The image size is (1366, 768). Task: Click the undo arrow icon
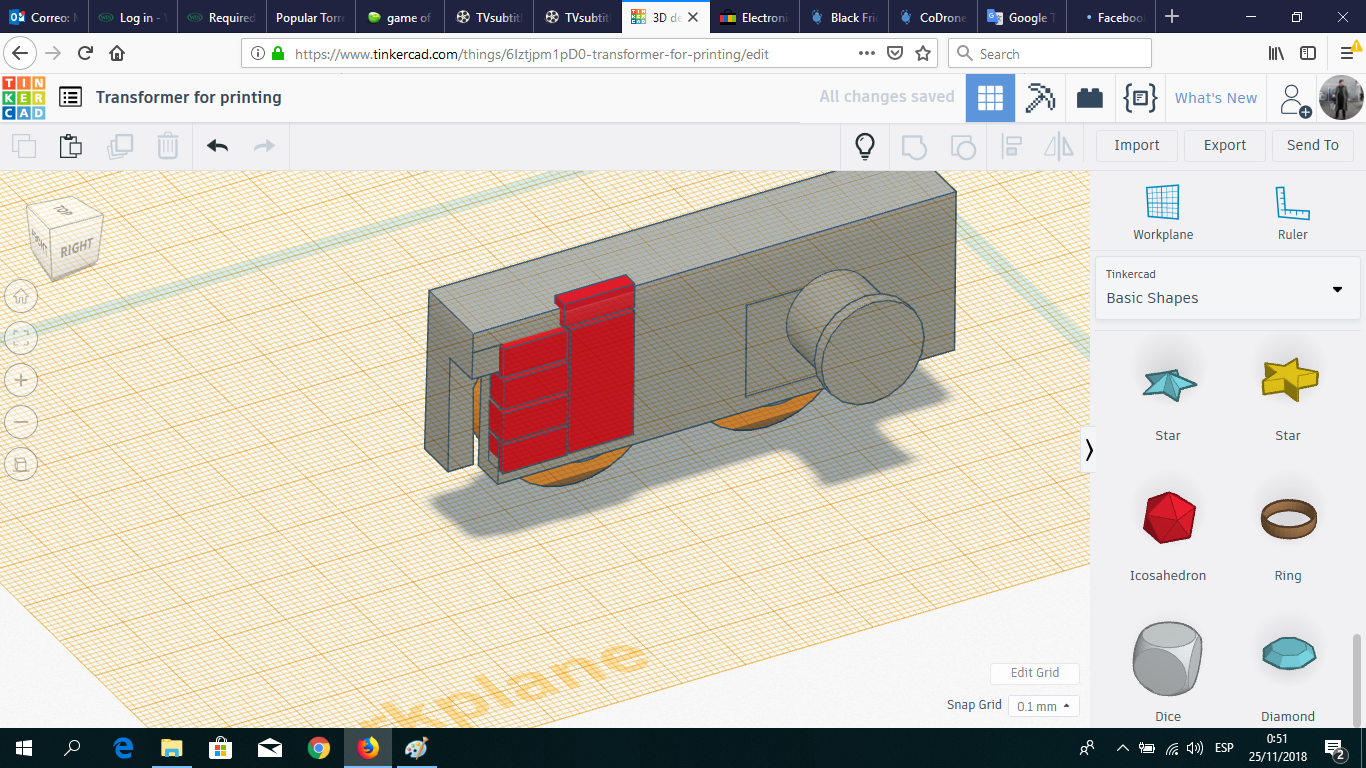218,146
